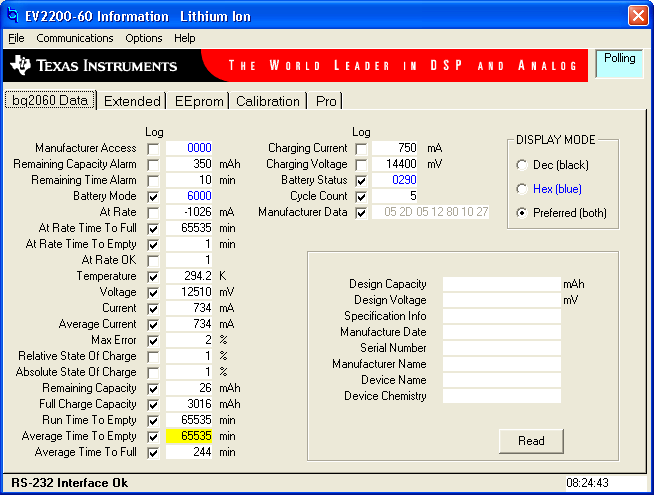This screenshot has height=499, width=654.
Task: Uncheck Battery Status log checkbox
Action: point(361,181)
